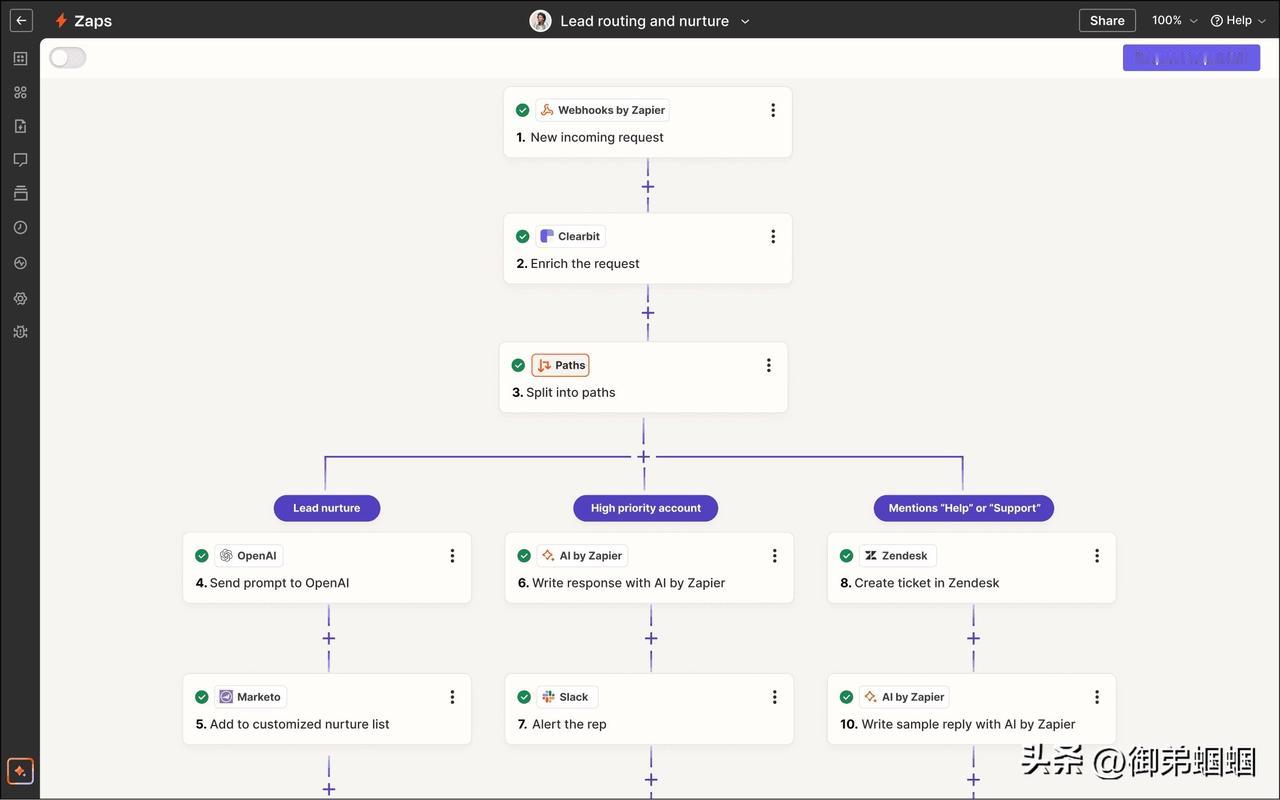Viewport: 1280px width, 800px height.
Task: Open the comments sidebar icon
Action: [x=20, y=160]
